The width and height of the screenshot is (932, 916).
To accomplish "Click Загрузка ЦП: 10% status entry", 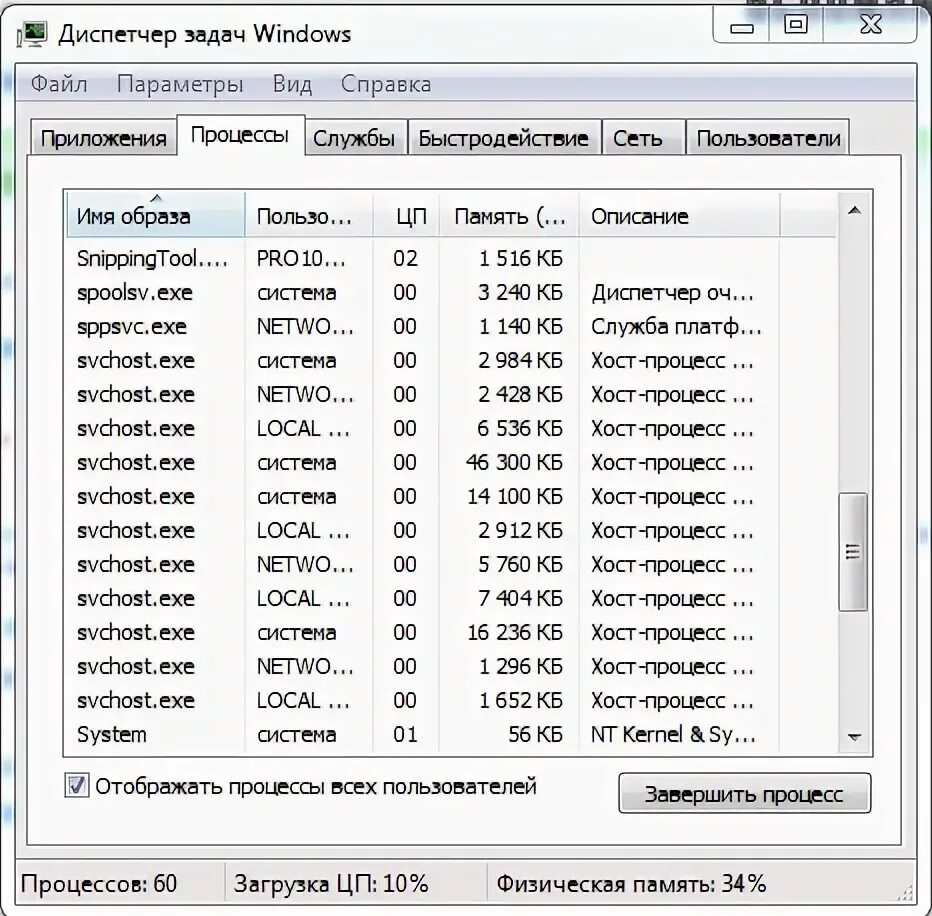I will [x=331, y=883].
